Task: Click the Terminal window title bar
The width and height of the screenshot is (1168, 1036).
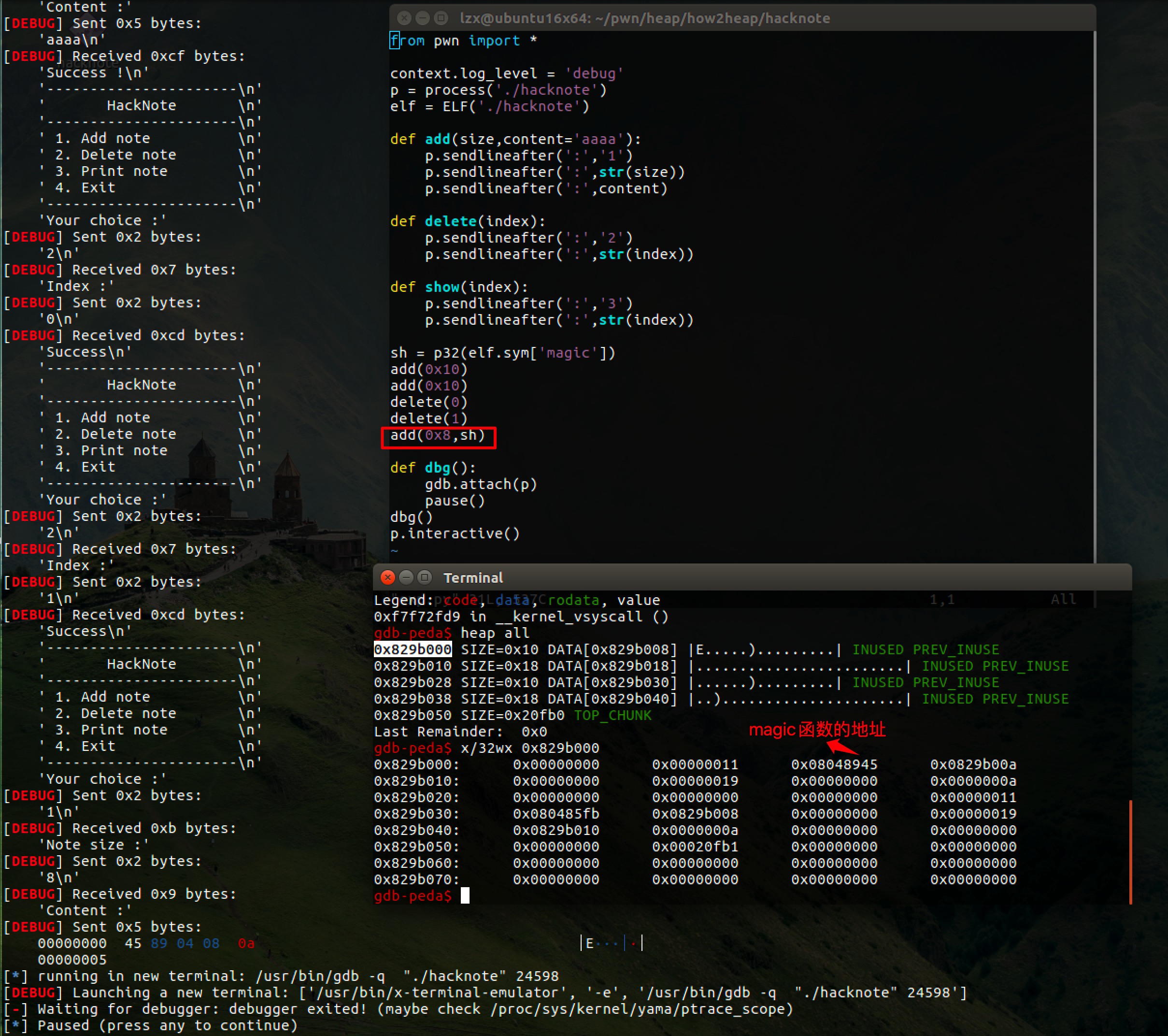Action: click(x=752, y=577)
